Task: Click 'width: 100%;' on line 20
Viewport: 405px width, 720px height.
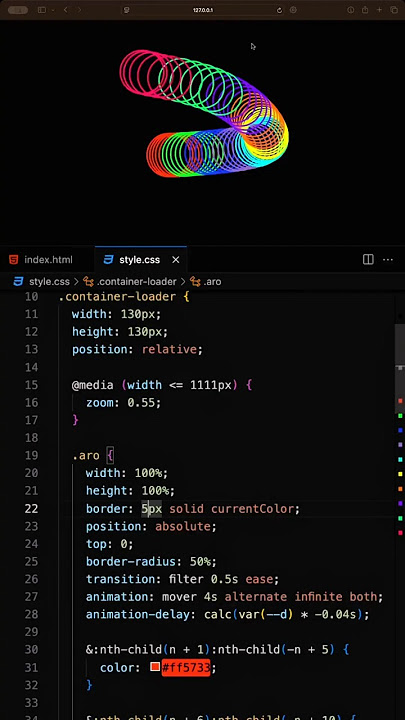Action: 127,473
